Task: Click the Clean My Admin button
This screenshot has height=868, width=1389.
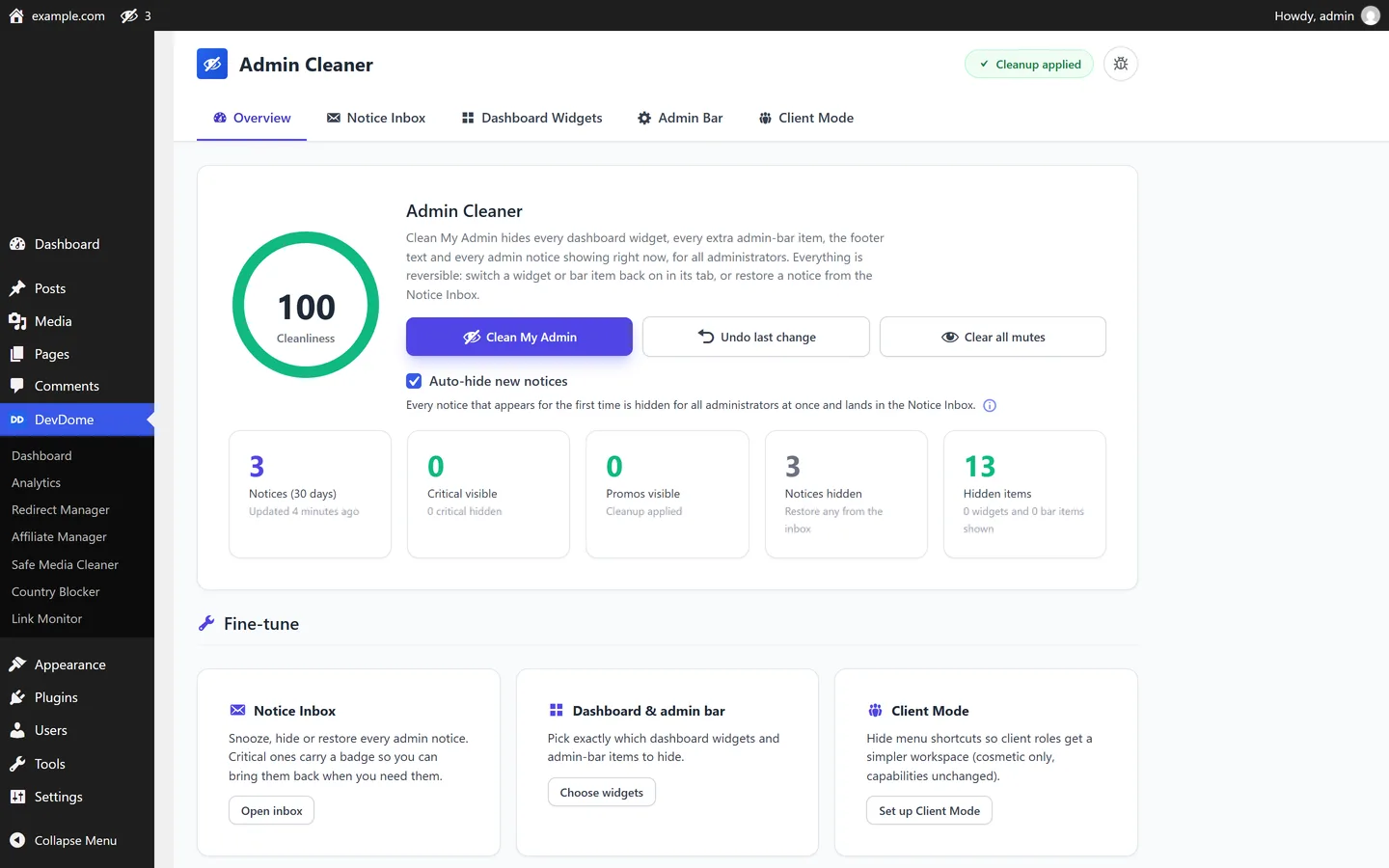Action: click(x=519, y=337)
